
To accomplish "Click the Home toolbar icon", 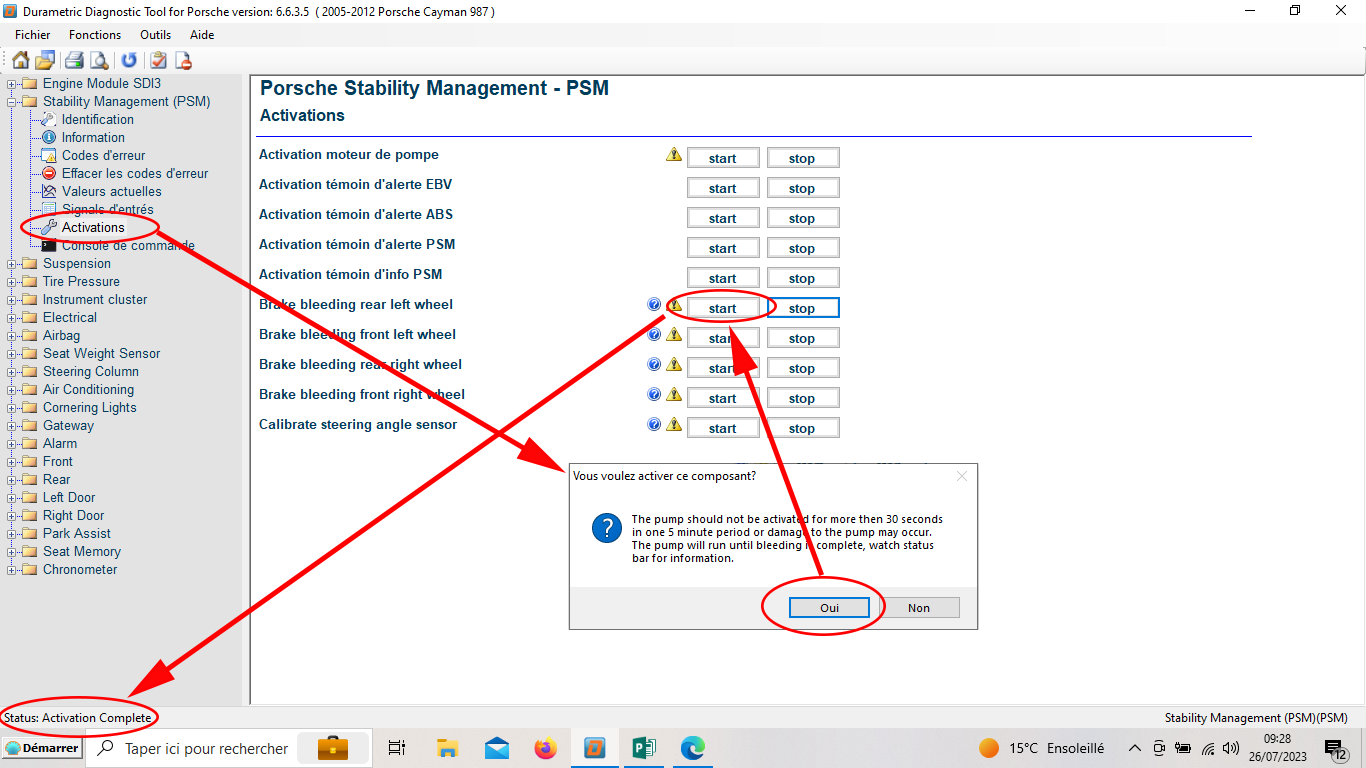I will 20,60.
